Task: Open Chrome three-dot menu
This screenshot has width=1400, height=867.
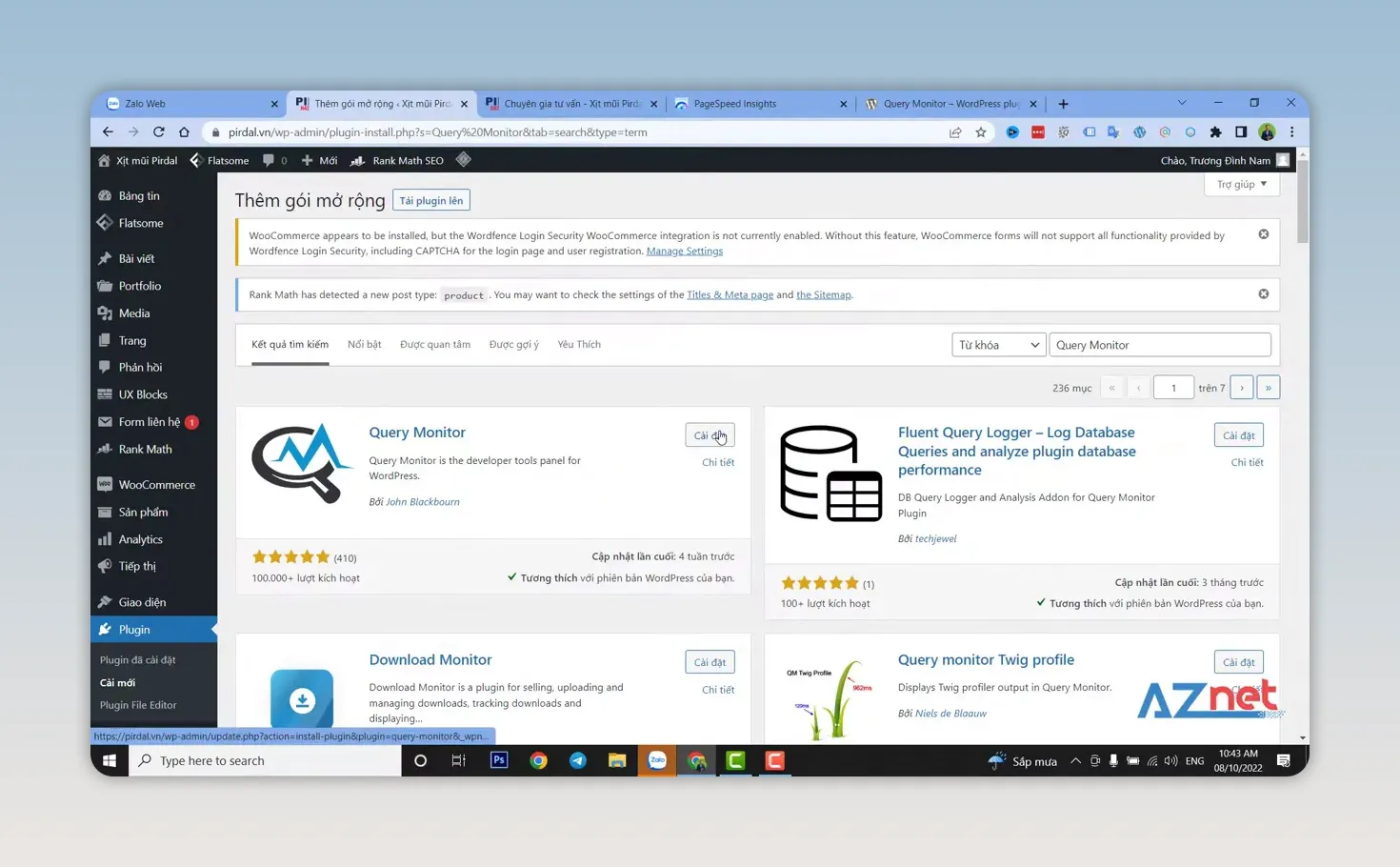Action: pyautogui.click(x=1292, y=132)
